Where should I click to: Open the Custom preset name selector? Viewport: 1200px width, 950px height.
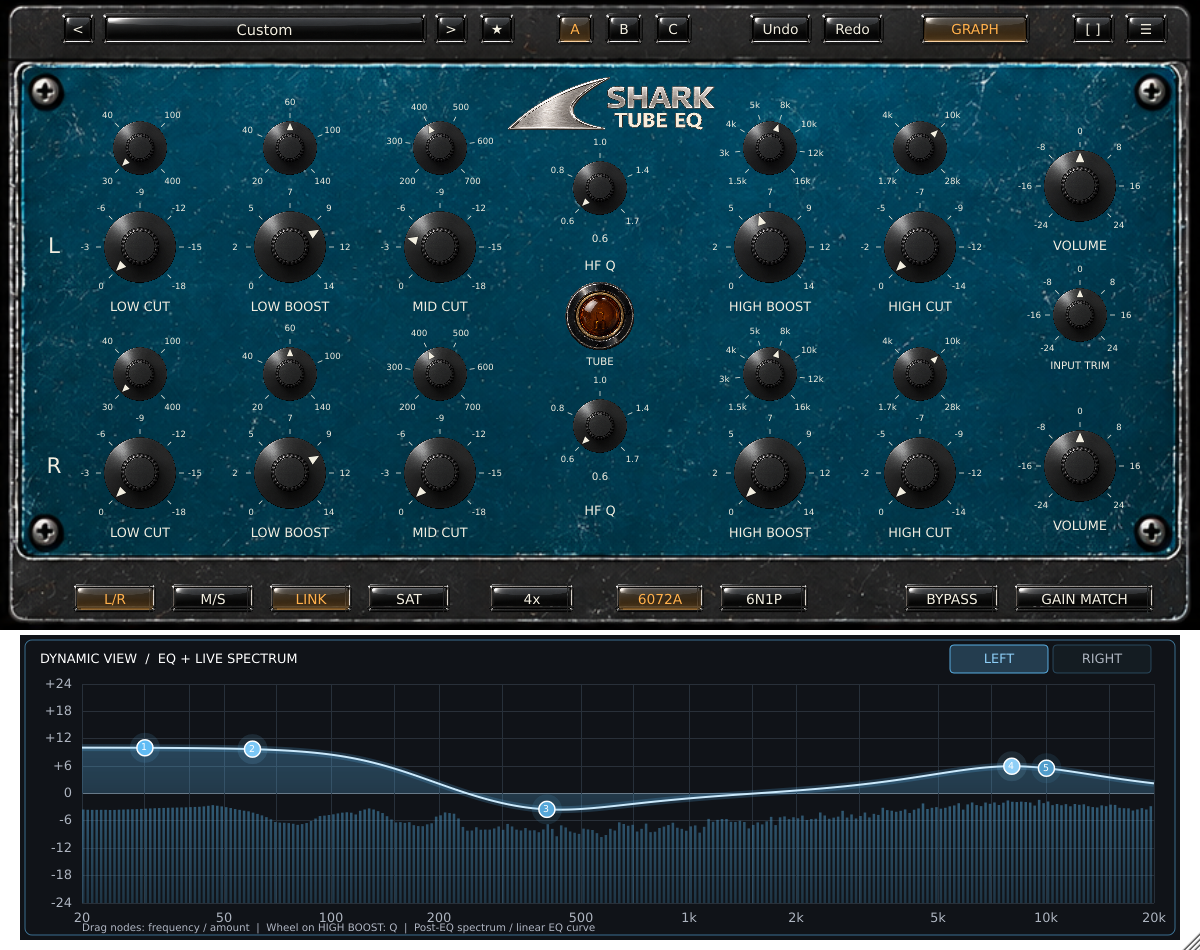(264, 29)
